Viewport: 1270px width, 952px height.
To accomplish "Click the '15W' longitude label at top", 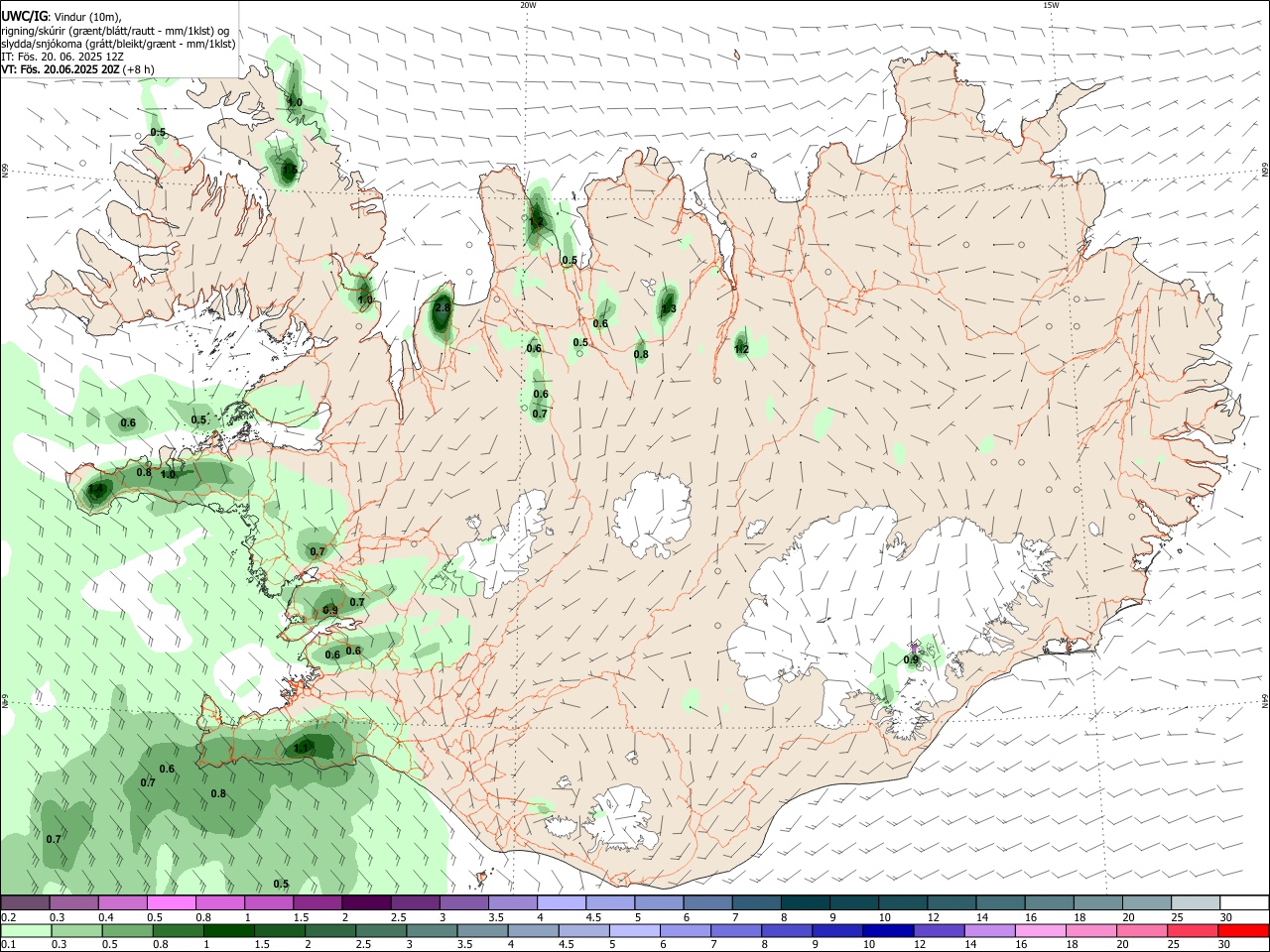I will (x=1051, y=5).
